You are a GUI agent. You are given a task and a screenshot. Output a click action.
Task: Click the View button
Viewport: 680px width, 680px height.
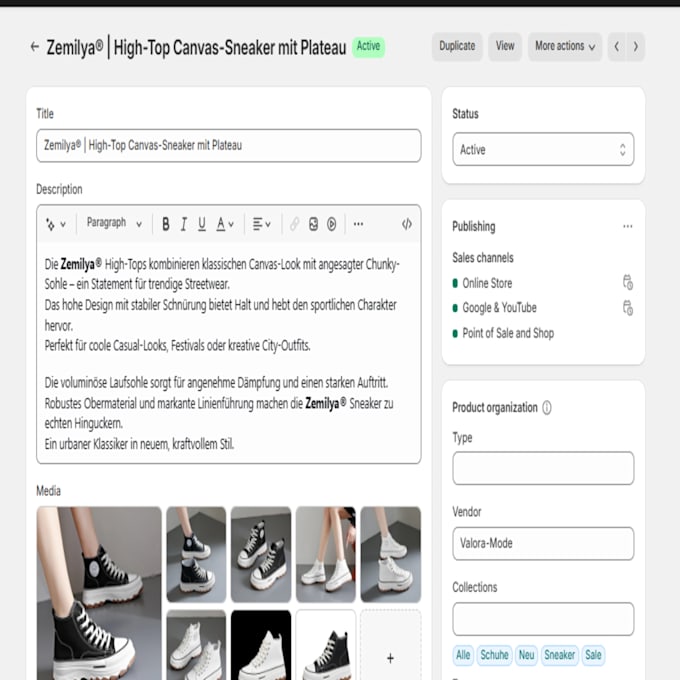[x=505, y=46]
